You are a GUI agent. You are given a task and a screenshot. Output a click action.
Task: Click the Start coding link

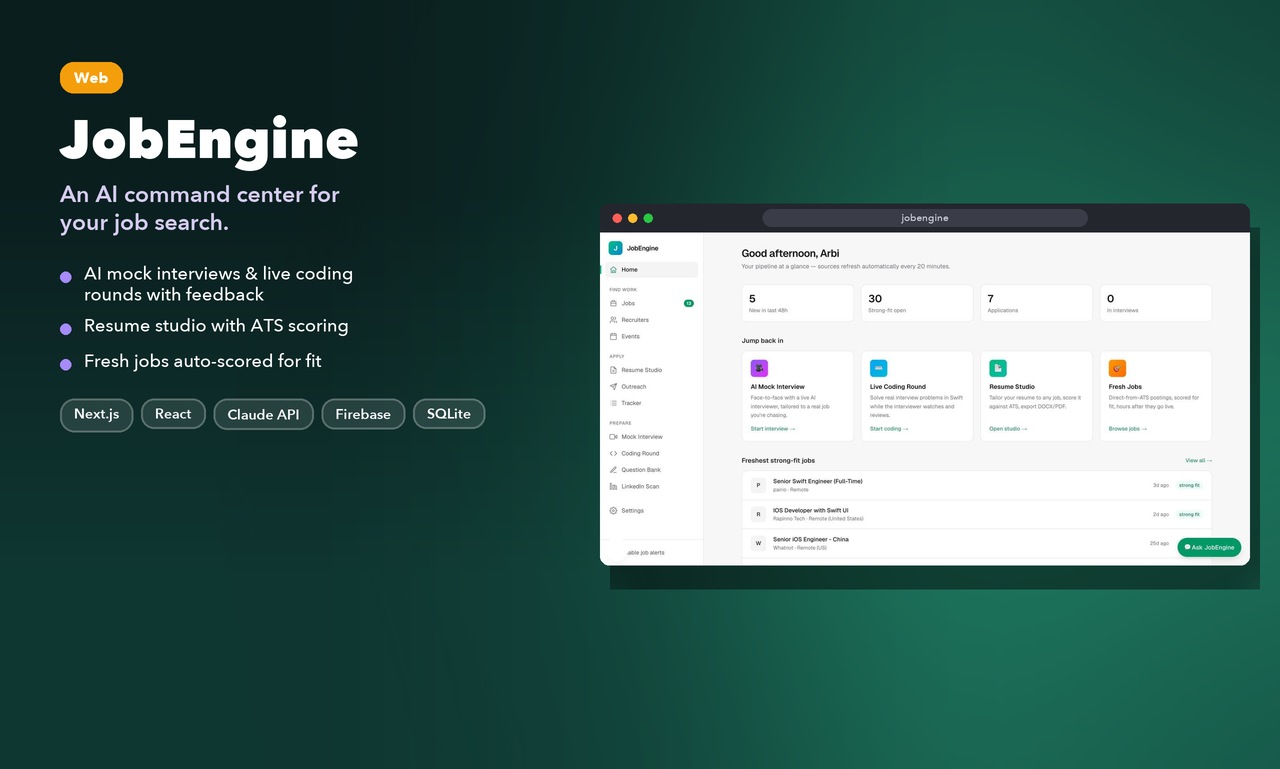click(x=889, y=429)
